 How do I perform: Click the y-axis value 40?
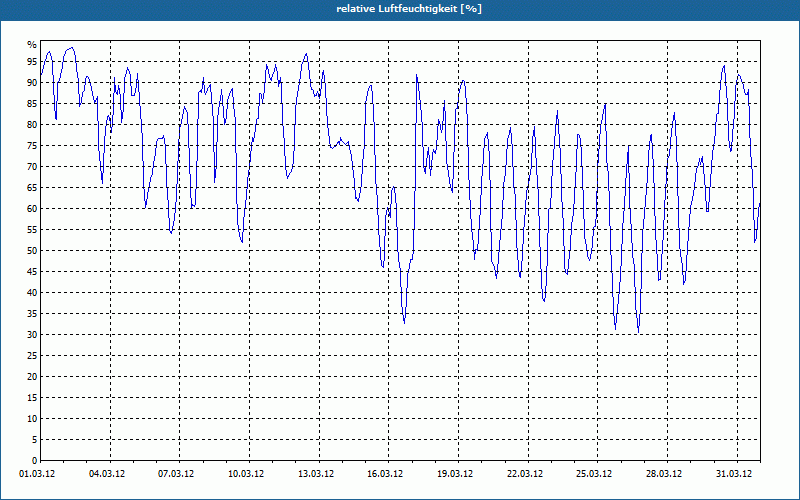pyautogui.click(x=32, y=293)
